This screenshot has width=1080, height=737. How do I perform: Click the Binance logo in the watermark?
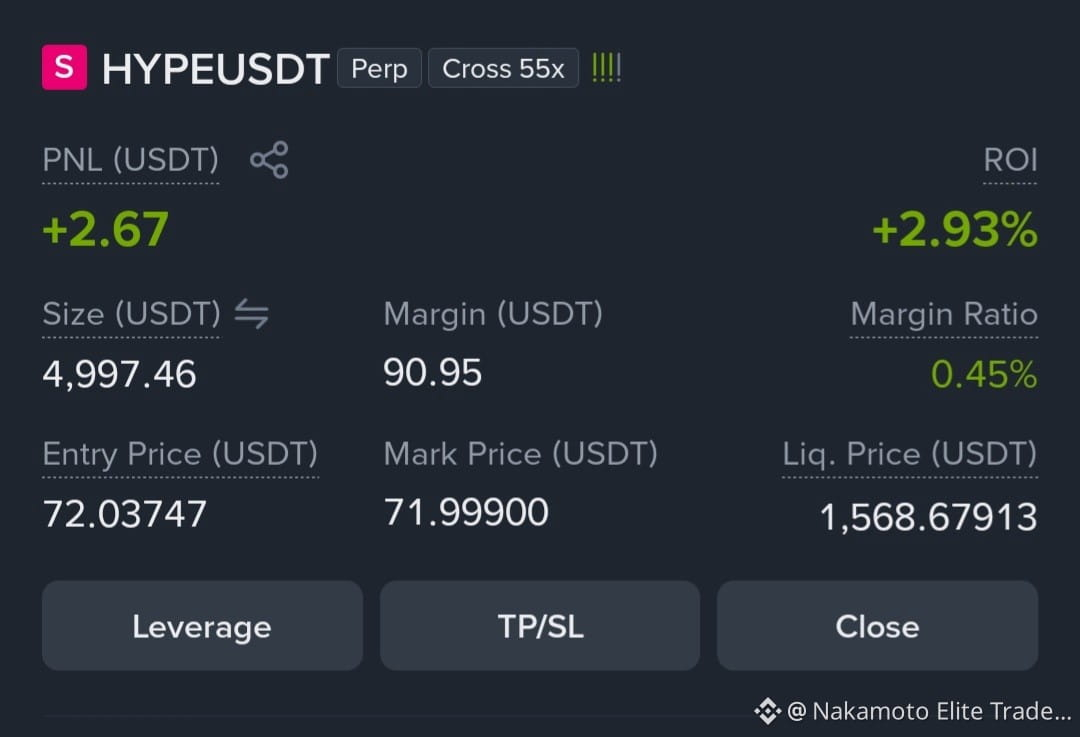point(767,711)
